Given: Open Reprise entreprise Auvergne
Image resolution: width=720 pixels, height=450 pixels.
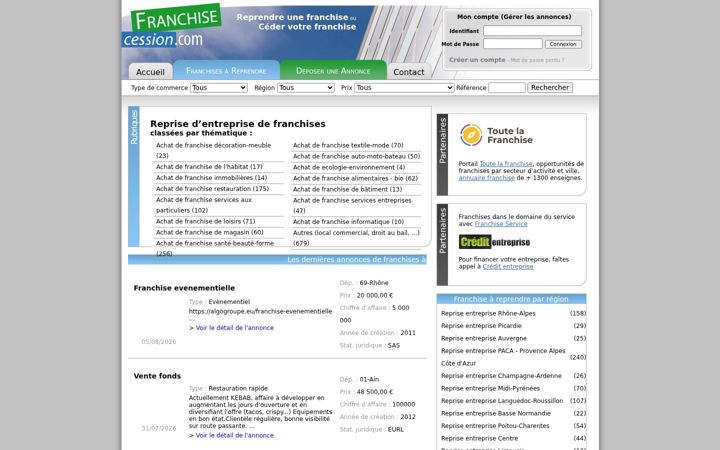Looking at the screenshot, I should tap(484, 338).
